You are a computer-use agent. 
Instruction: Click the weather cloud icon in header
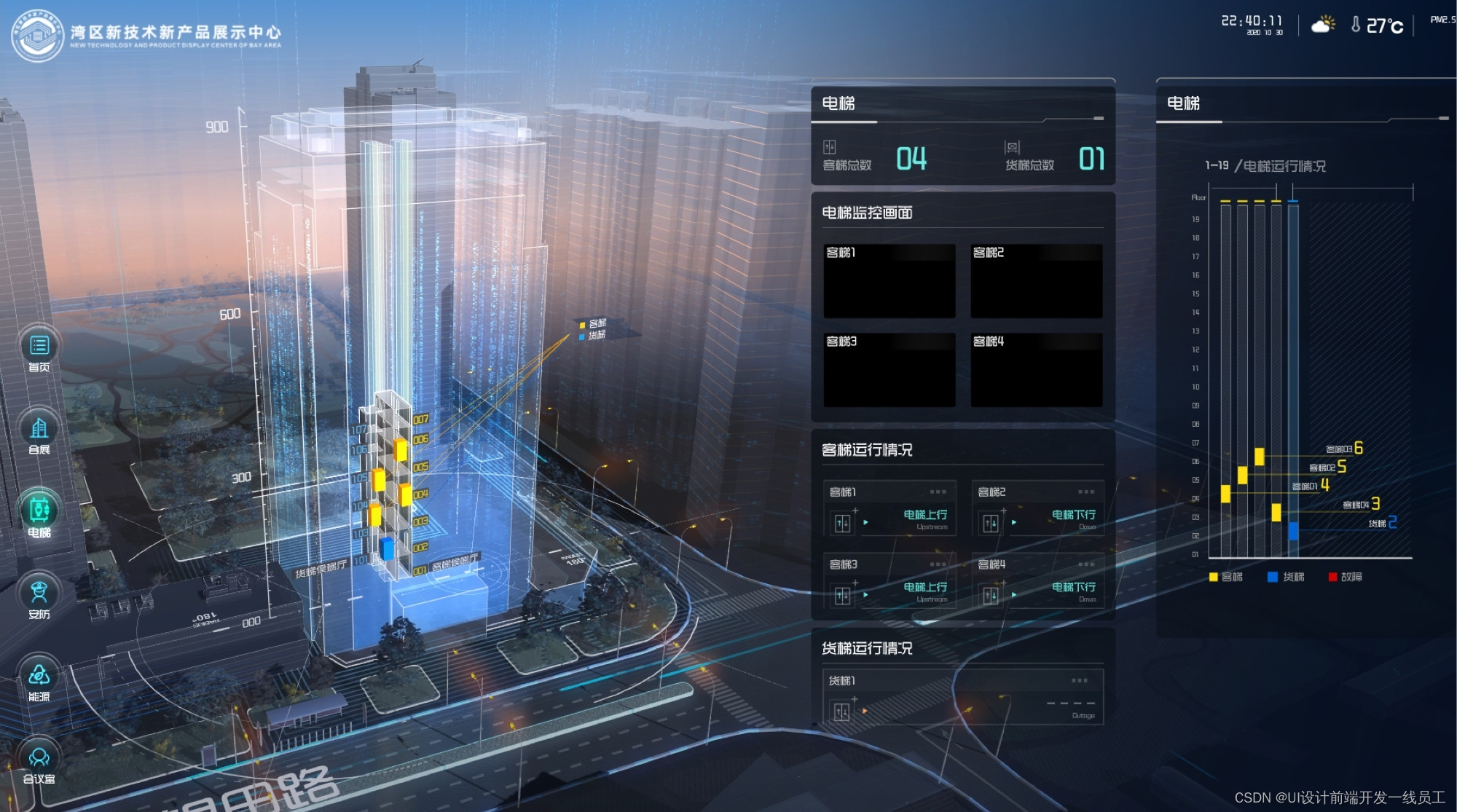coord(1322,25)
